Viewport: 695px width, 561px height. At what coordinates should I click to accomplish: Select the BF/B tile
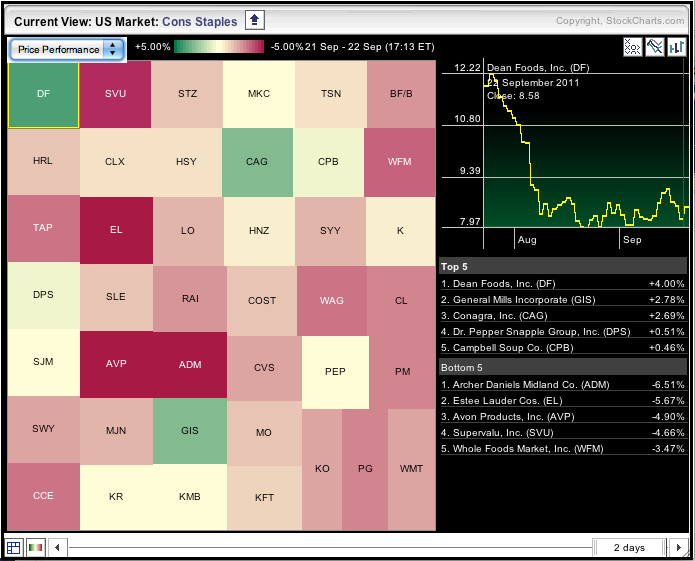coord(401,94)
